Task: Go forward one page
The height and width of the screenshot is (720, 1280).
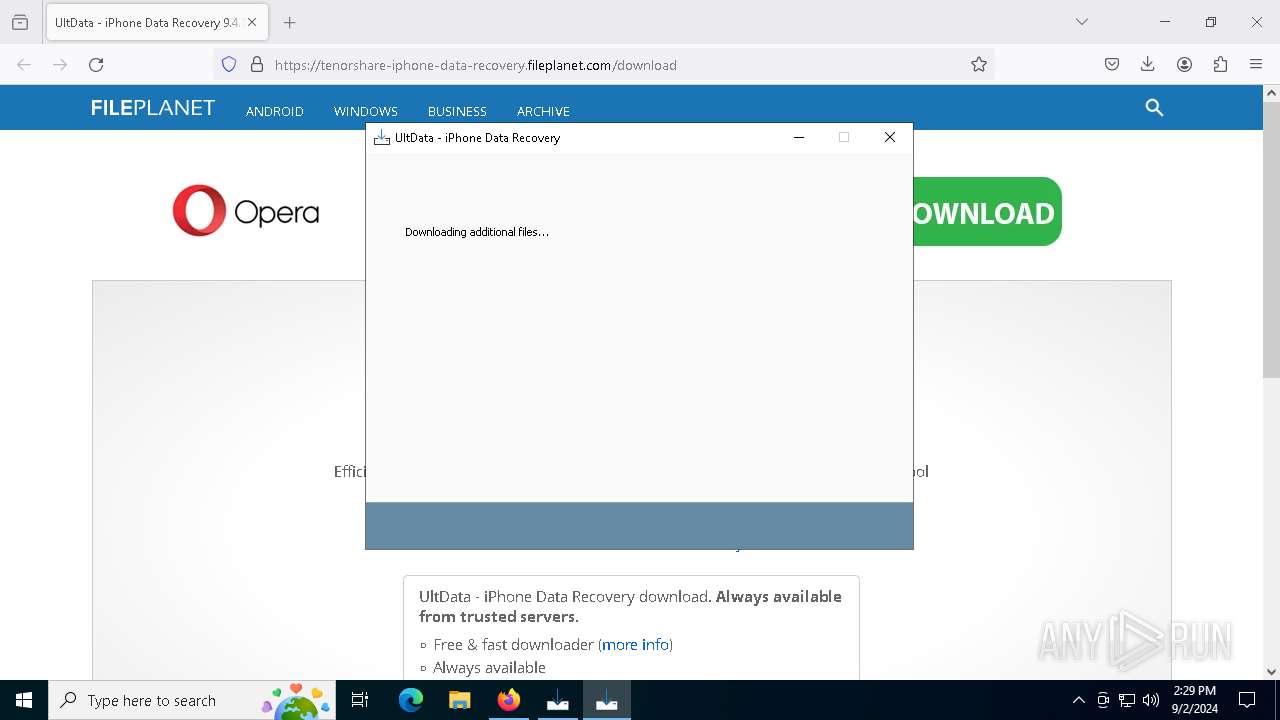Action: pos(60,64)
